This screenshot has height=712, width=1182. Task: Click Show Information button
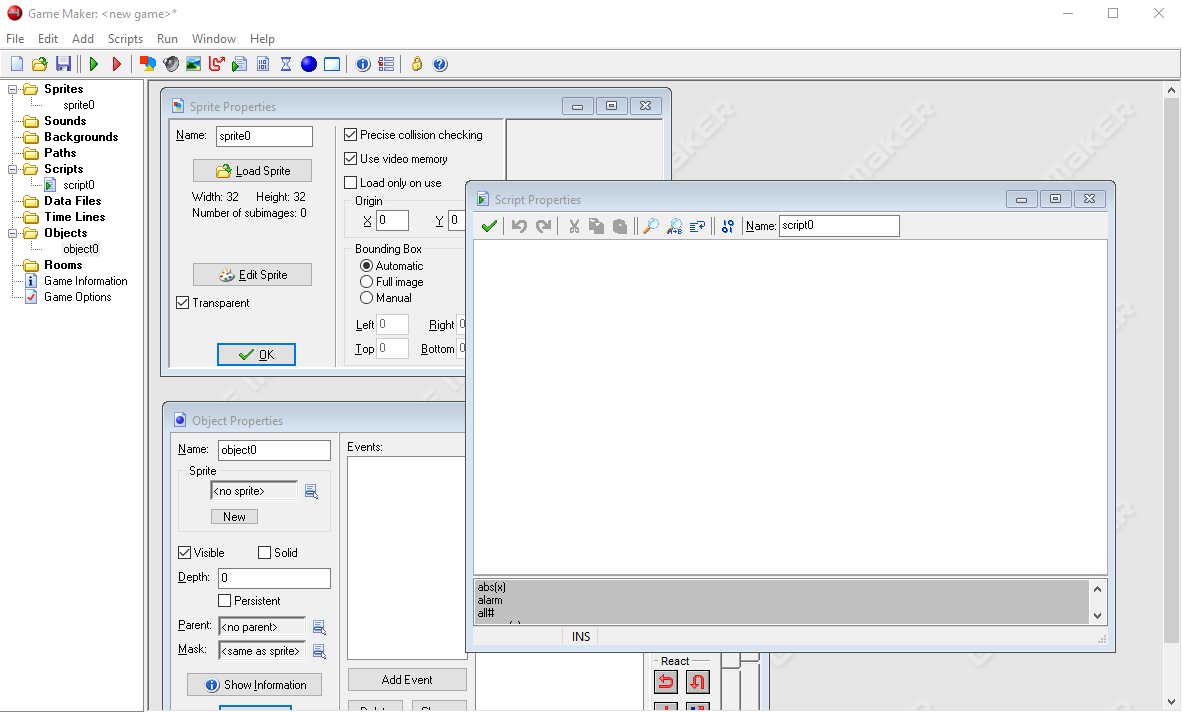[255, 685]
